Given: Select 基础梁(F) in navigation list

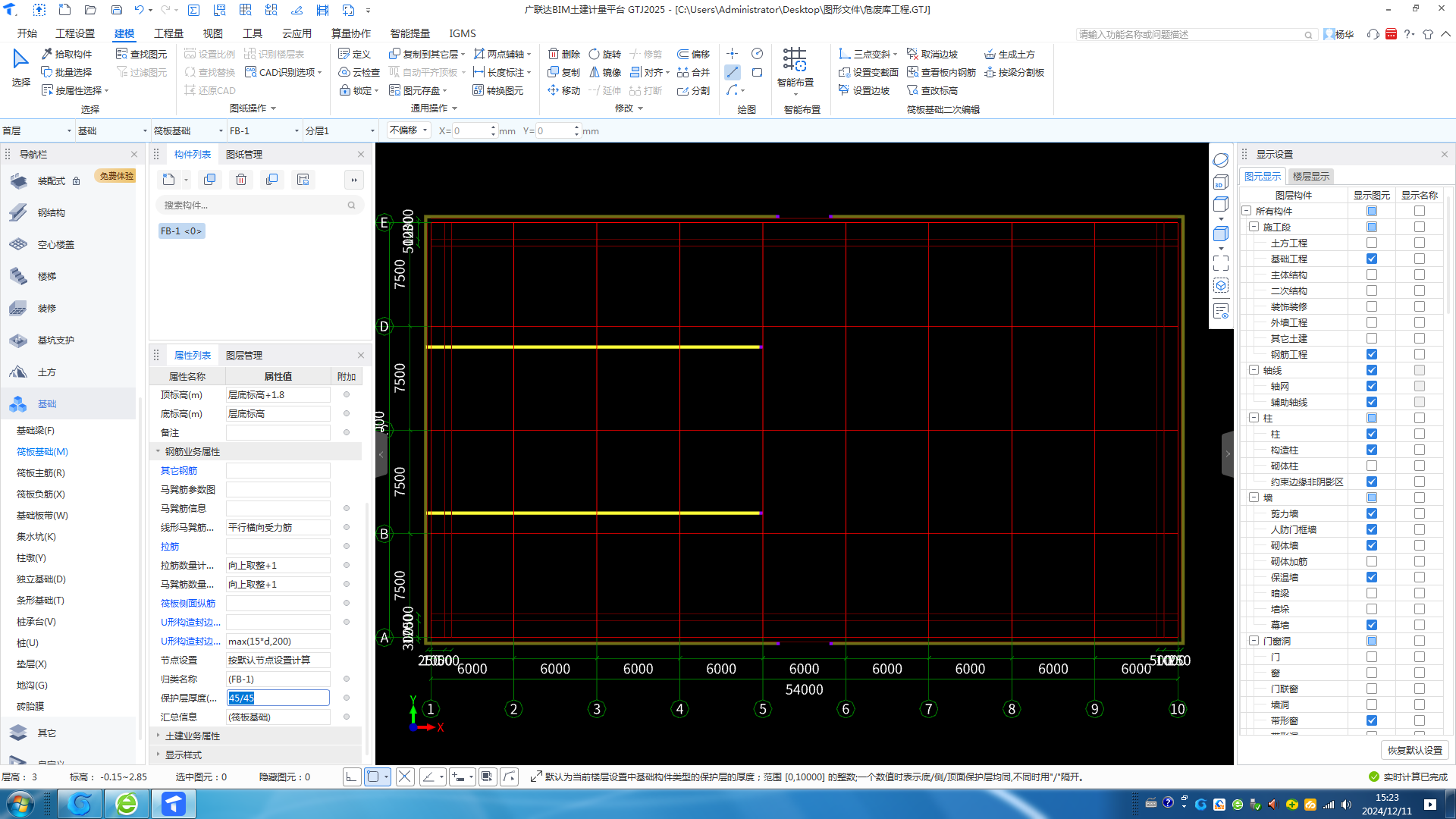Looking at the screenshot, I should 36,430.
